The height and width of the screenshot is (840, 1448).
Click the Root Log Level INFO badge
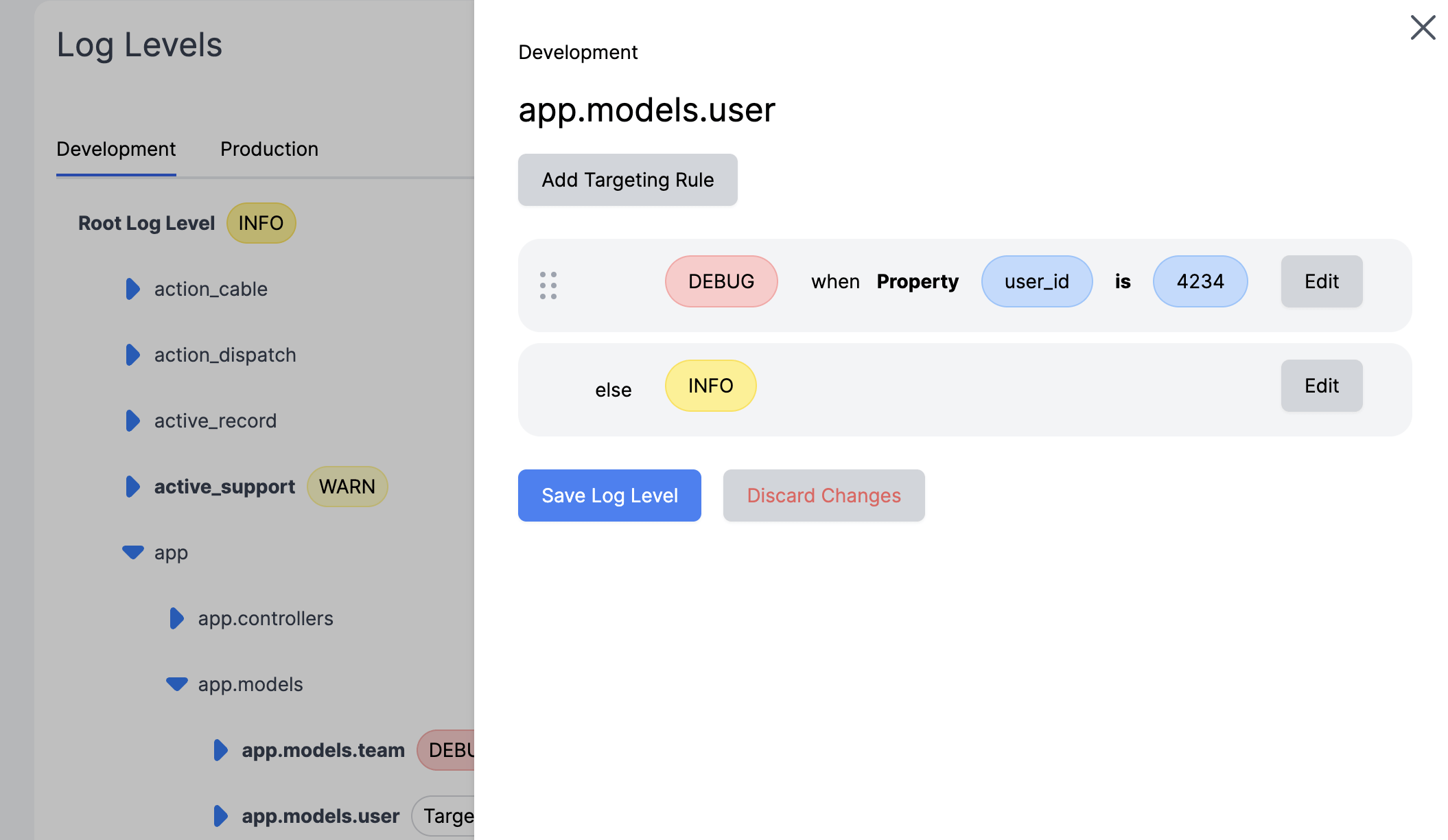coord(261,223)
